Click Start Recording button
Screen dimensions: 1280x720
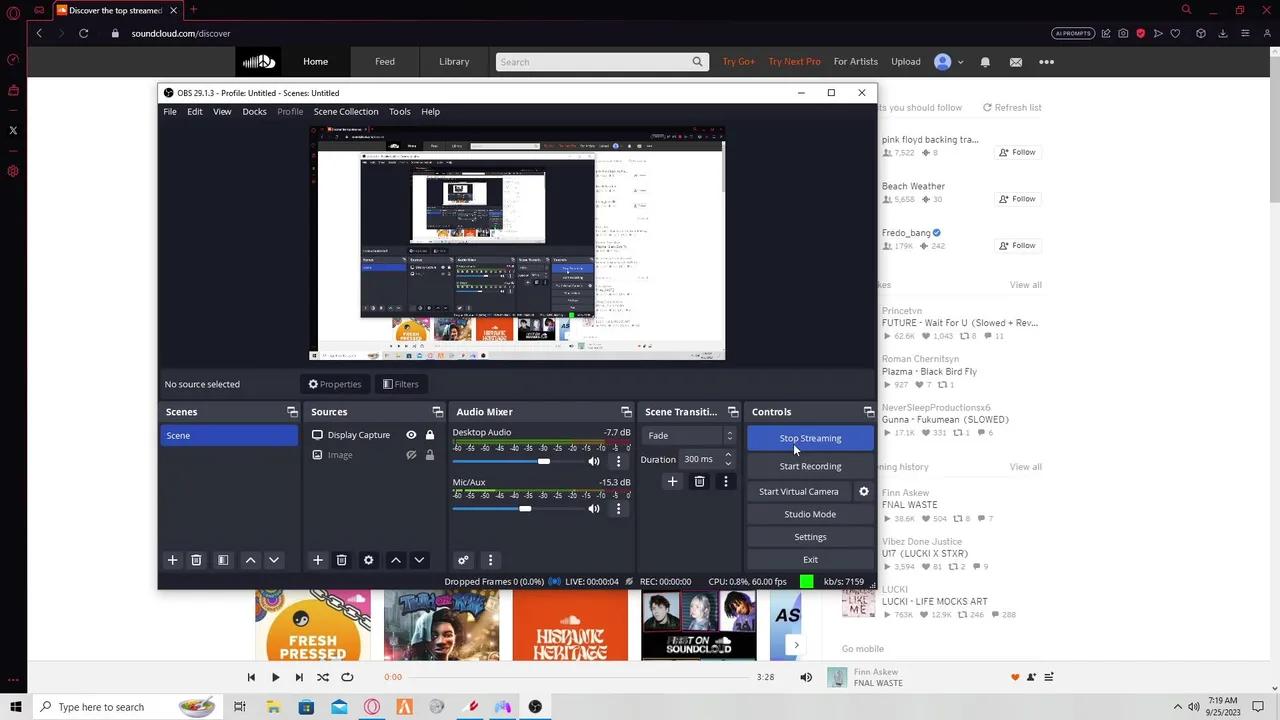(810, 466)
